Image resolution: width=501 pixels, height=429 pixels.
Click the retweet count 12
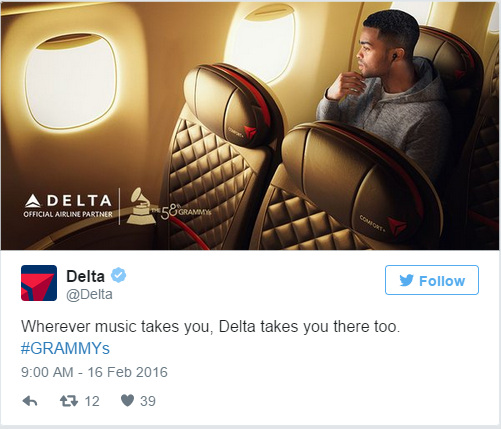92,401
